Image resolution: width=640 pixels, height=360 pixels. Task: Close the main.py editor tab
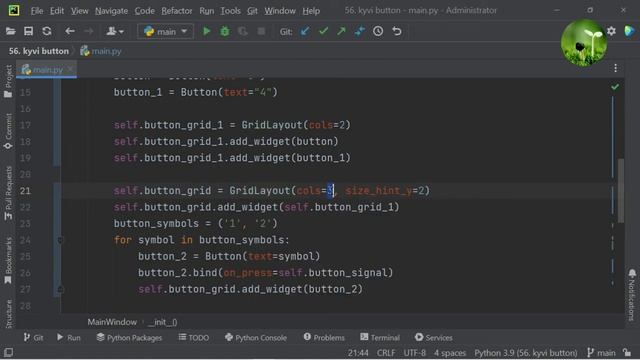pyautogui.click(x=70, y=69)
